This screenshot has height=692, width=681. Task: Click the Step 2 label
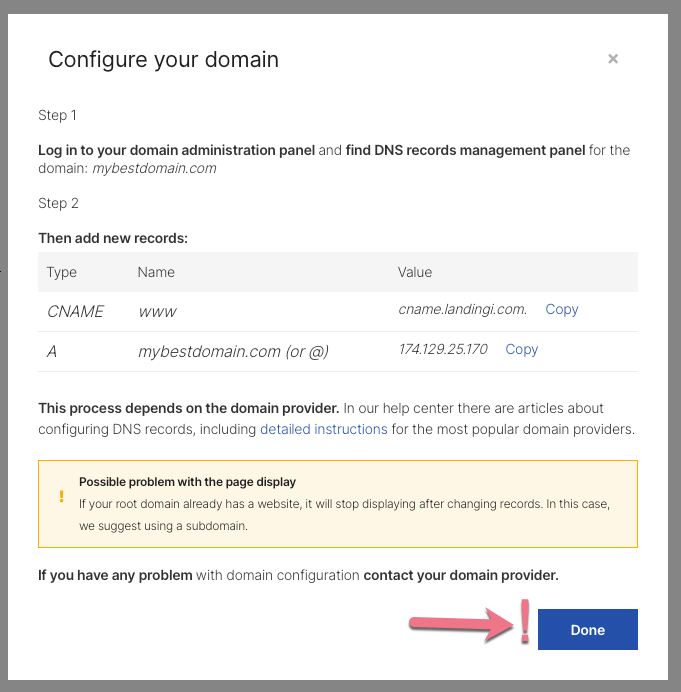pos(58,203)
